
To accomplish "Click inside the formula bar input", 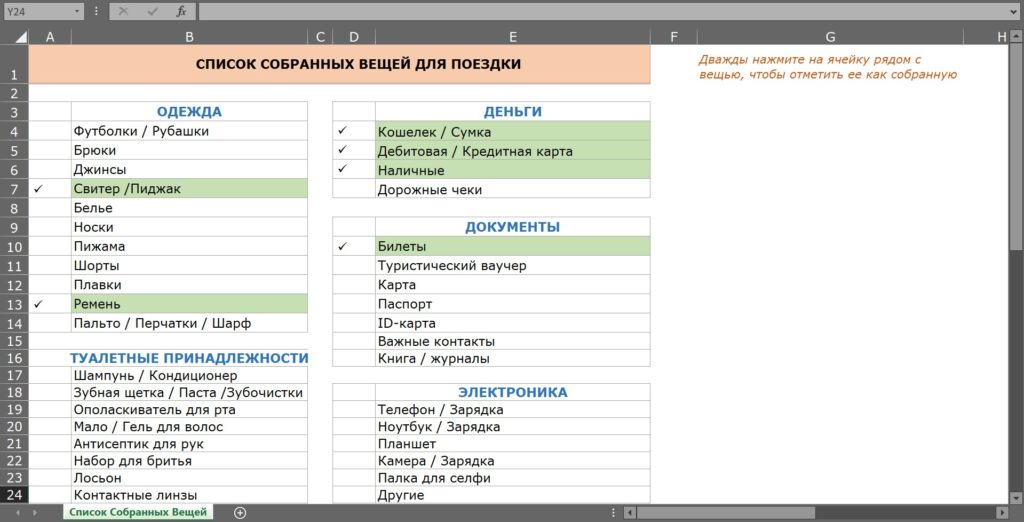I will tap(602, 11).
